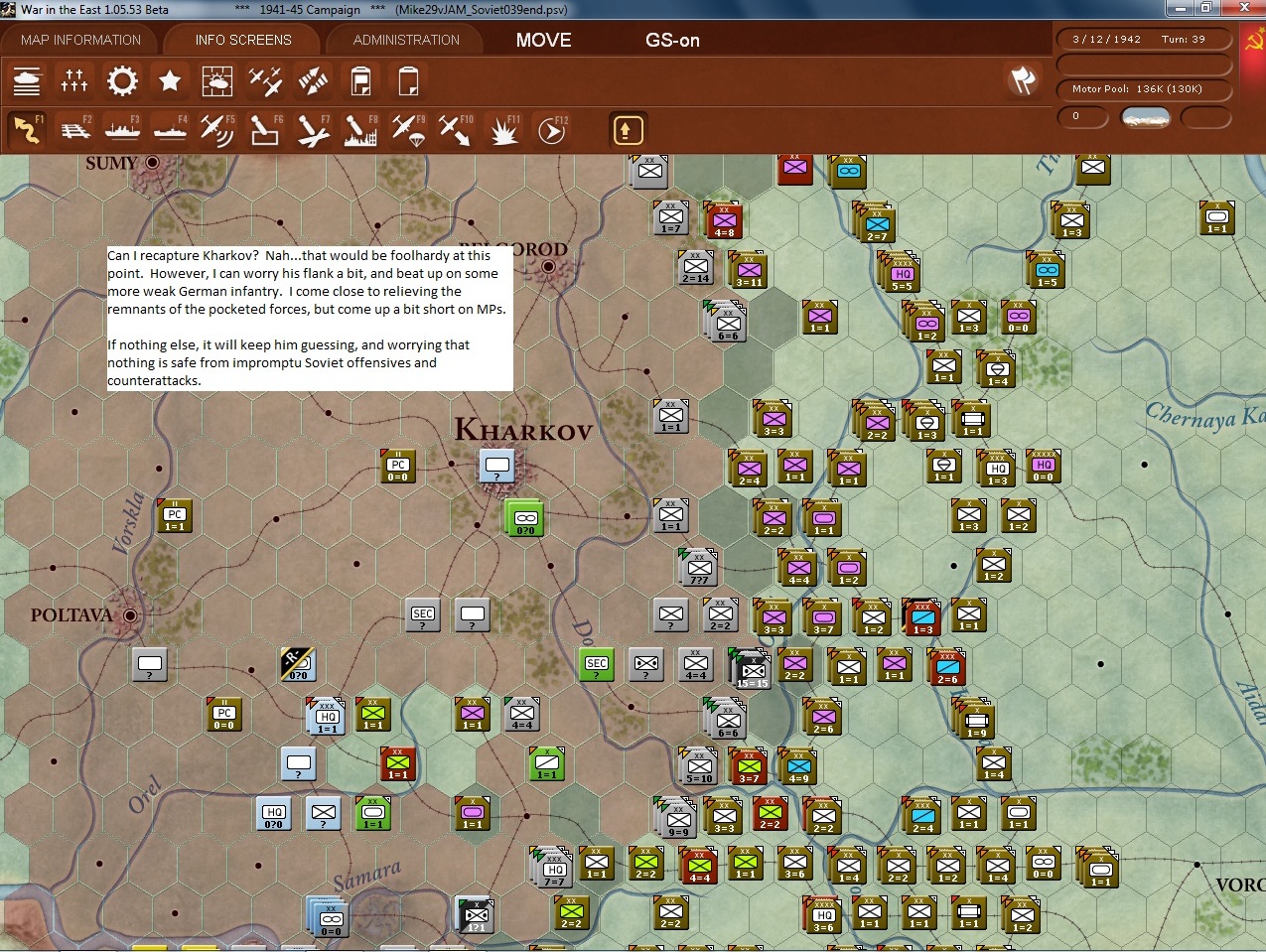Open the production gear icon screen
The height and width of the screenshot is (952, 1266).
point(122,81)
